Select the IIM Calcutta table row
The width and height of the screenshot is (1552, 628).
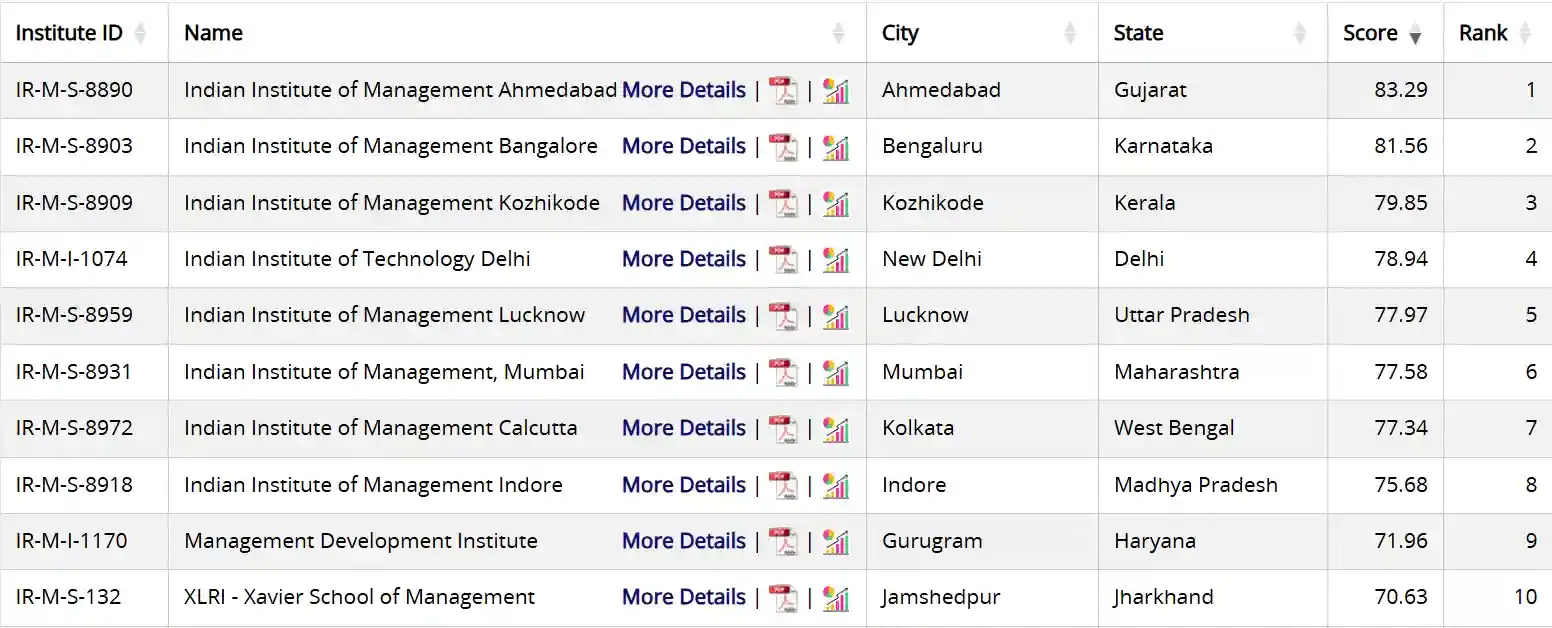(x=380, y=428)
